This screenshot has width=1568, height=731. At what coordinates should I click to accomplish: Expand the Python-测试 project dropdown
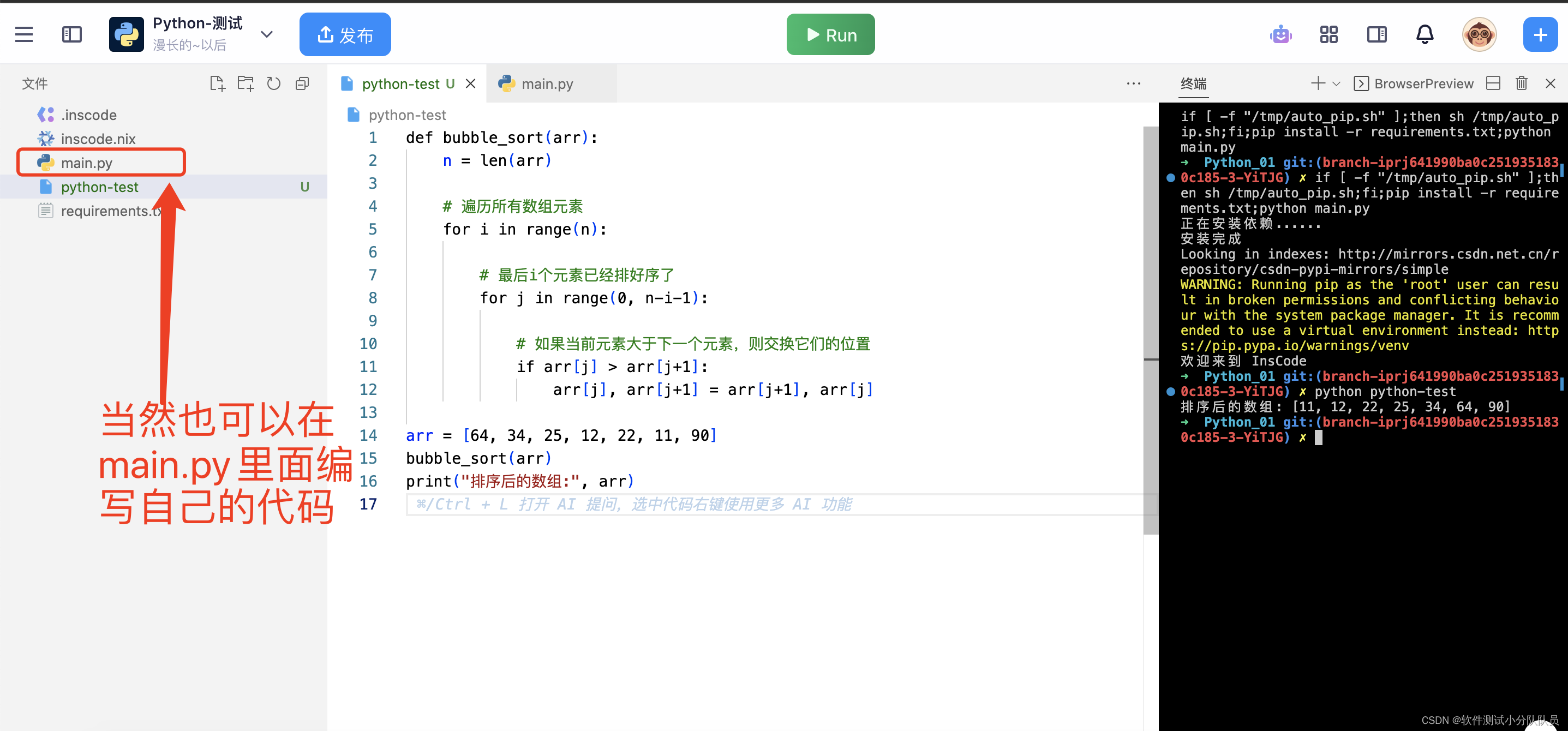(267, 35)
